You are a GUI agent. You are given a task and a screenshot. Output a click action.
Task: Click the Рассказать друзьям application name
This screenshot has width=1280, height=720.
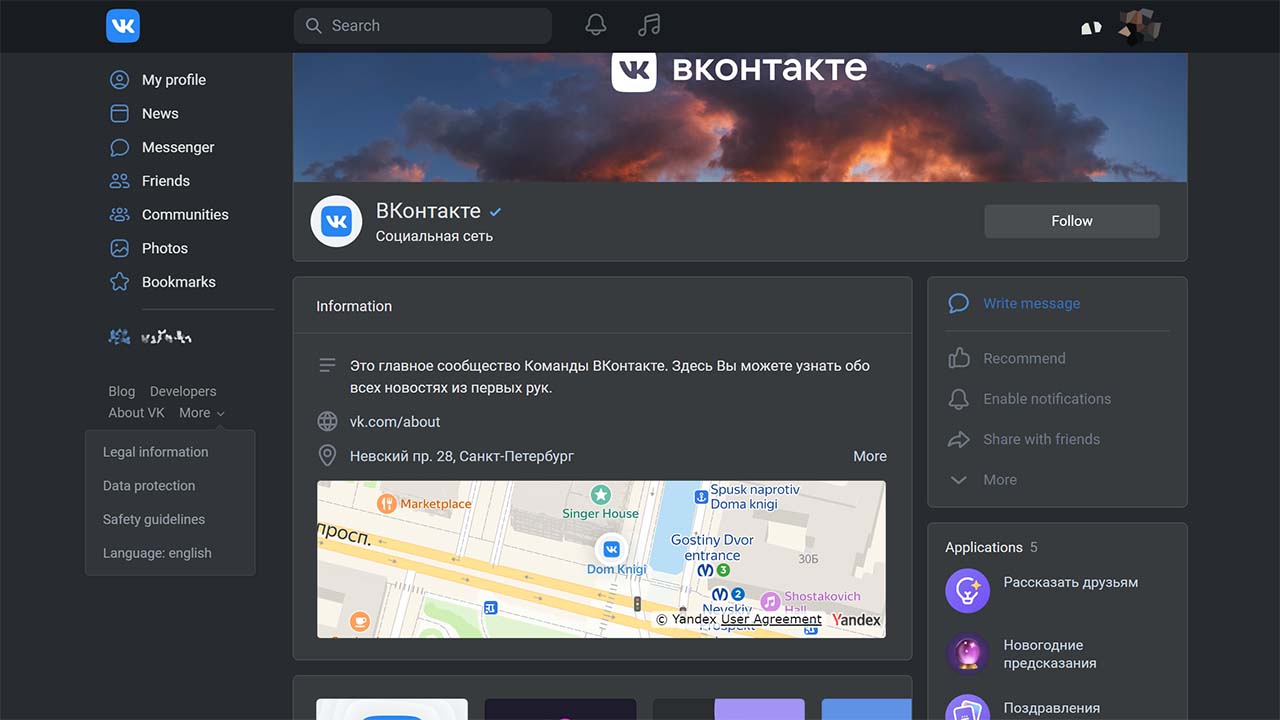[1071, 582]
